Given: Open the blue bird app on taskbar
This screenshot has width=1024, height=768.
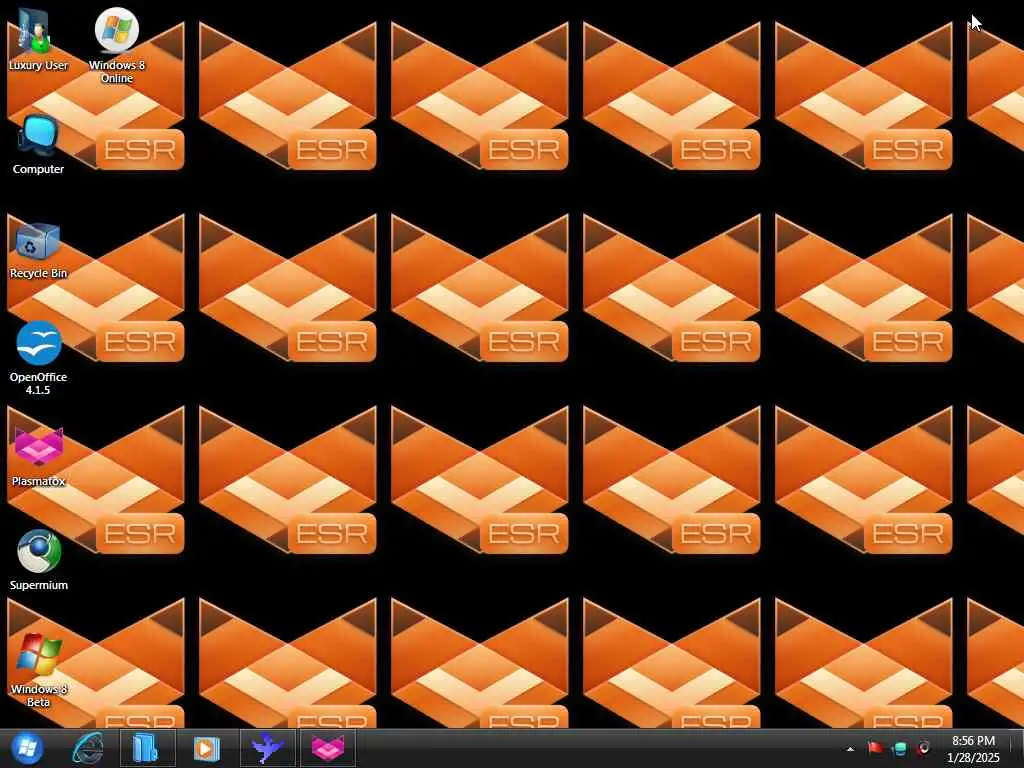Looking at the screenshot, I should (268, 748).
